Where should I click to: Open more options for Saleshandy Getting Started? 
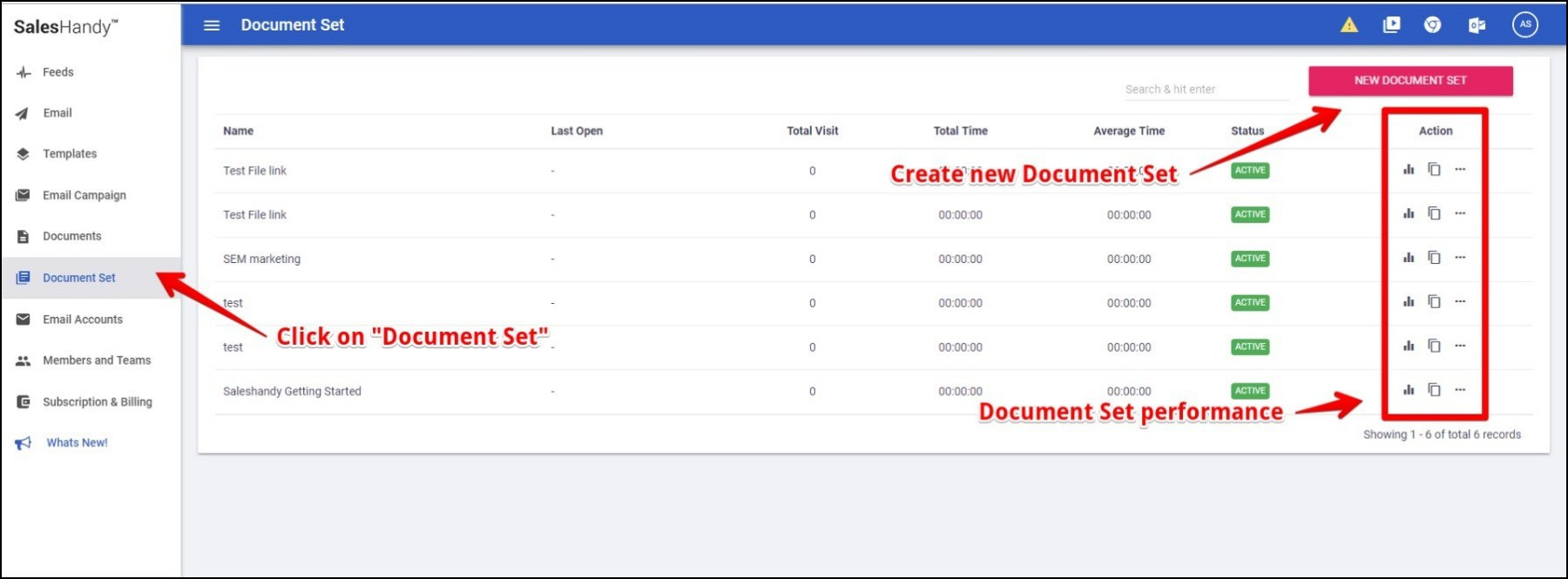click(1460, 390)
